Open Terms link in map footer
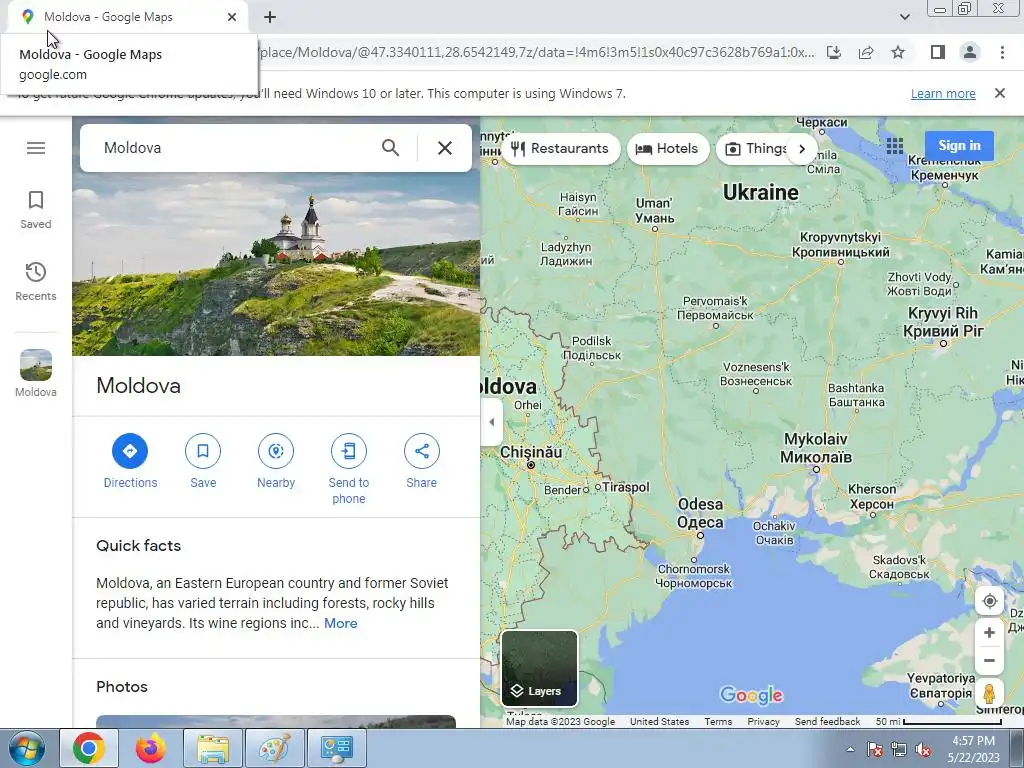The width and height of the screenshot is (1024, 768). point(718,722)
